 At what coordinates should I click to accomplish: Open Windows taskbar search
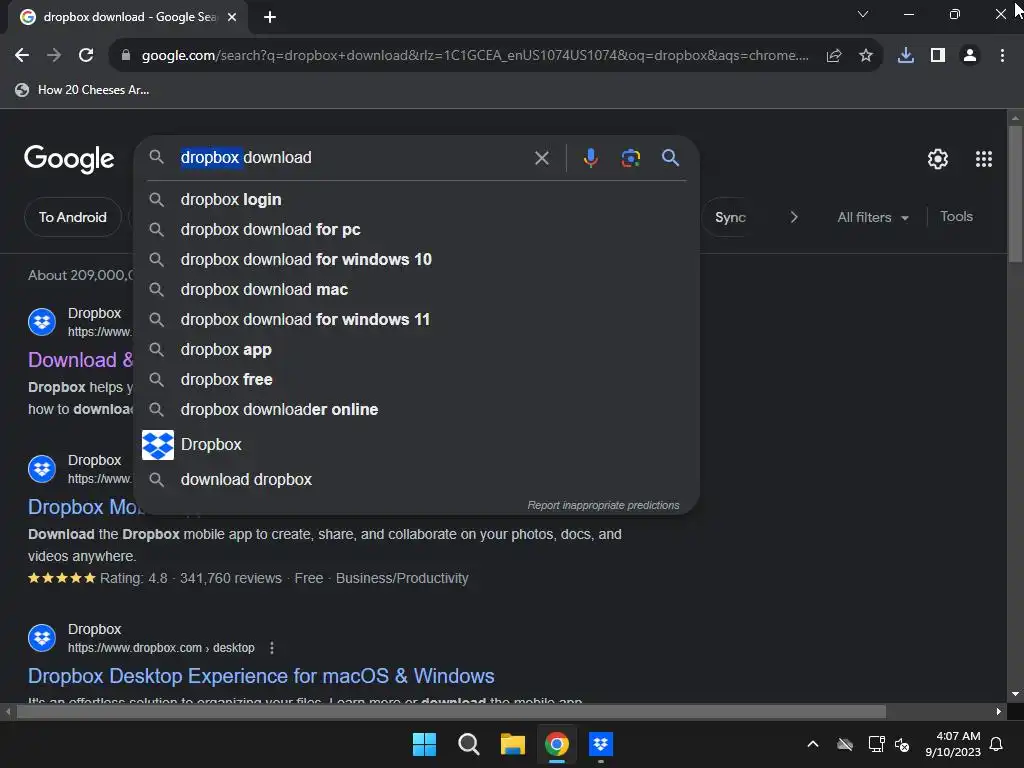coord(468,744)
